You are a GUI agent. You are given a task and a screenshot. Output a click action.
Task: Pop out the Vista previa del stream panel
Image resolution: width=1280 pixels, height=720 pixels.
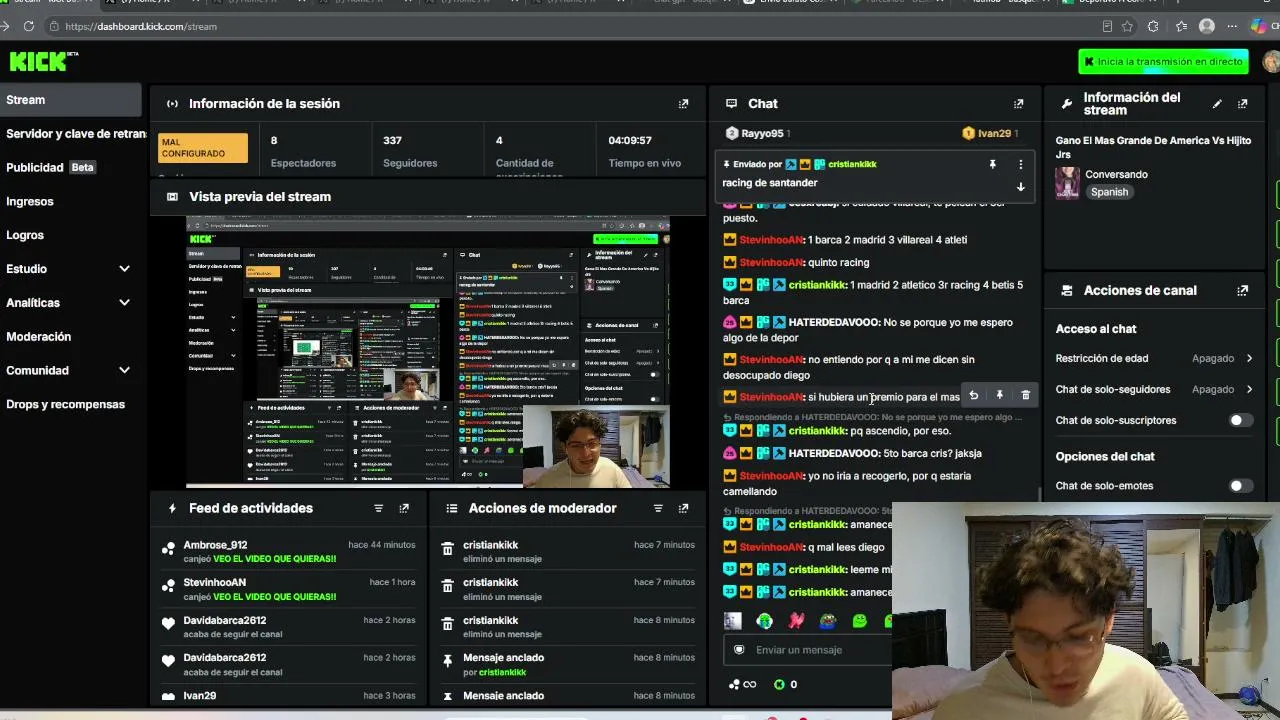pyautogui.click(x=683, y=197)
